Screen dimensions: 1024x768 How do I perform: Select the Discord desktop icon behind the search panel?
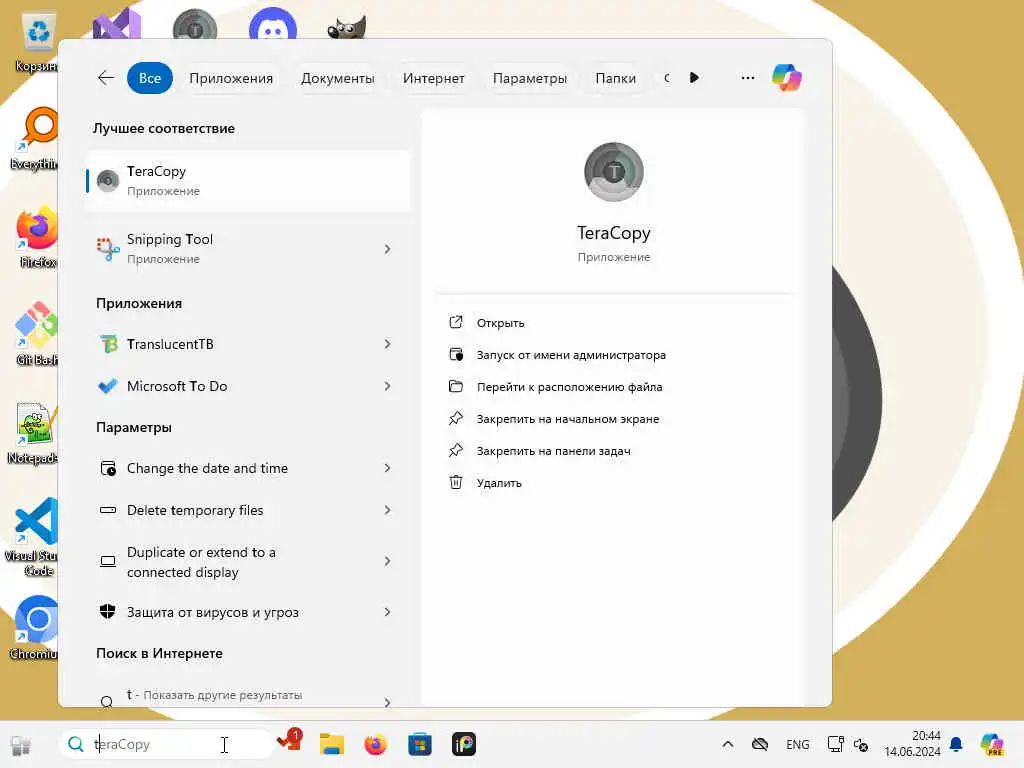[x=273, y=24]
